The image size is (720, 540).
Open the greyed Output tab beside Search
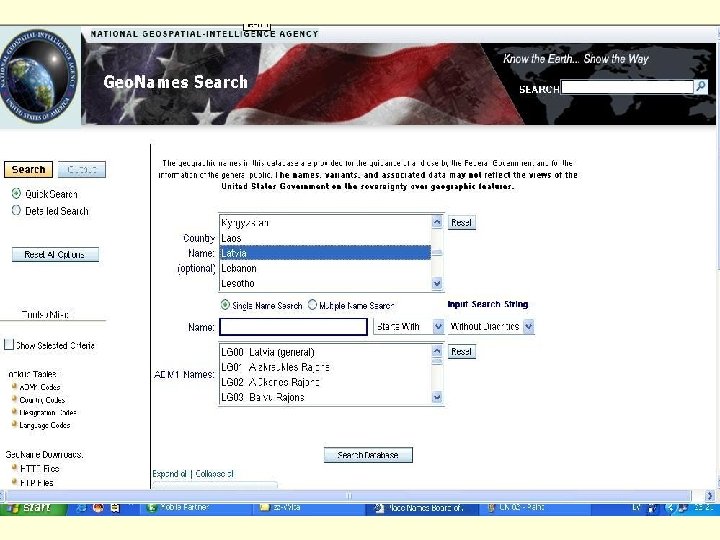(82, 169)
